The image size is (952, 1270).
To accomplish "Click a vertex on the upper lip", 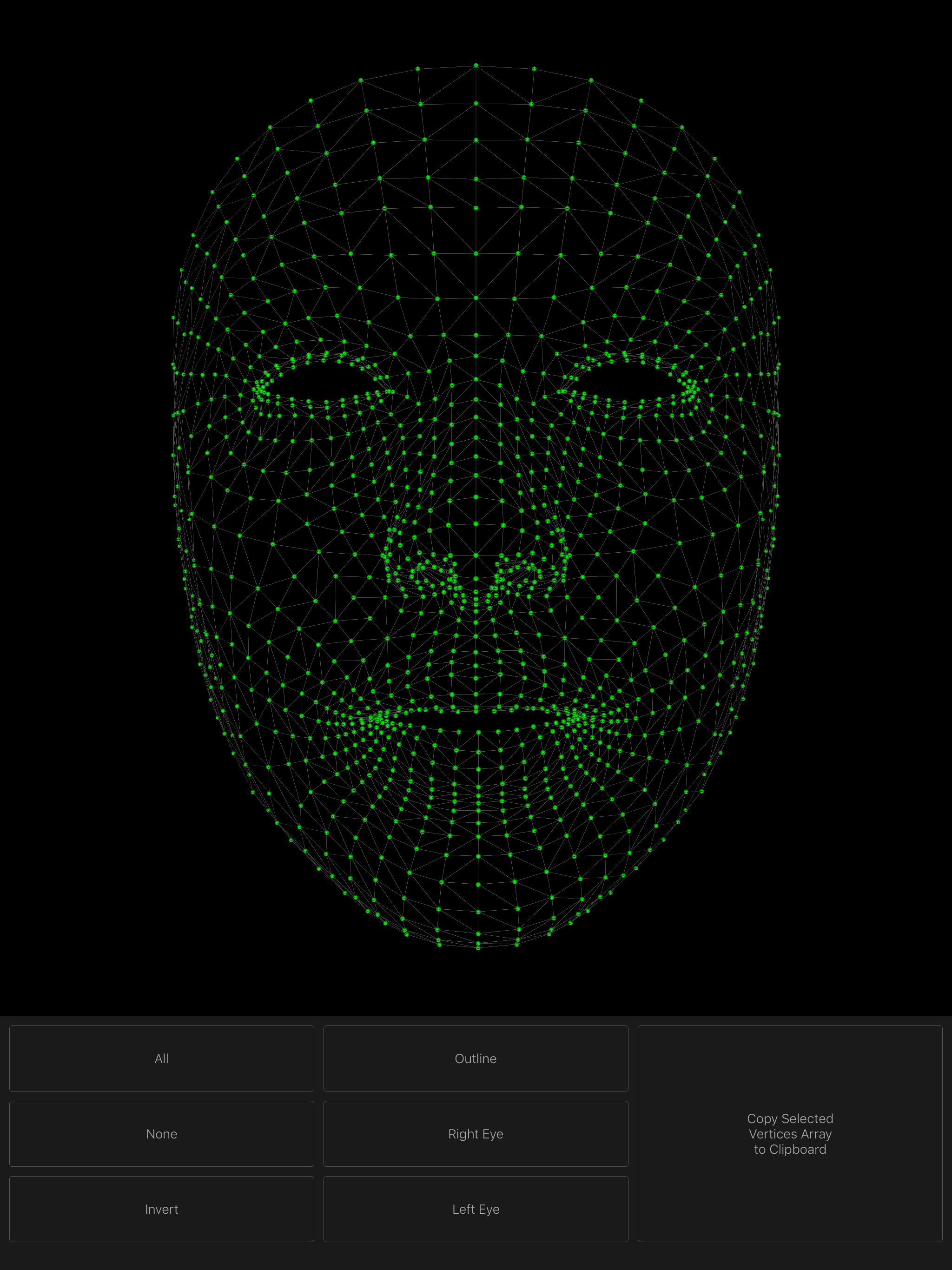I will [476, 706].
